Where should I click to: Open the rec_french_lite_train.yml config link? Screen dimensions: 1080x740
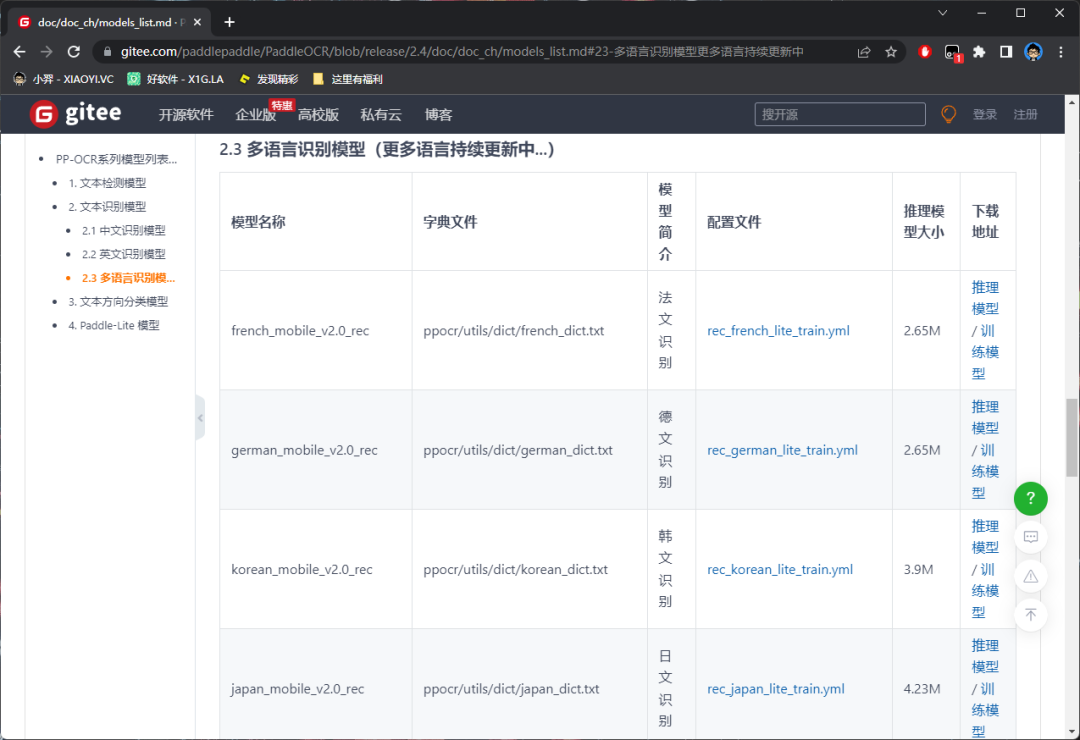coord(778,330)
